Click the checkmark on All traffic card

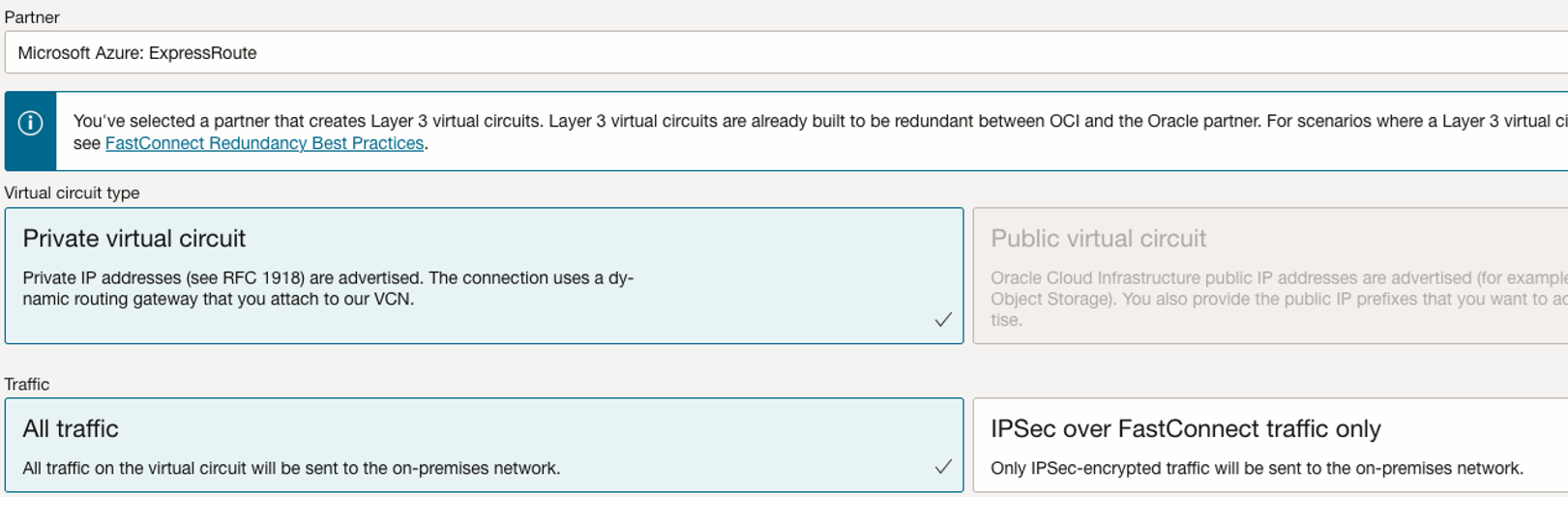point(943,467)
